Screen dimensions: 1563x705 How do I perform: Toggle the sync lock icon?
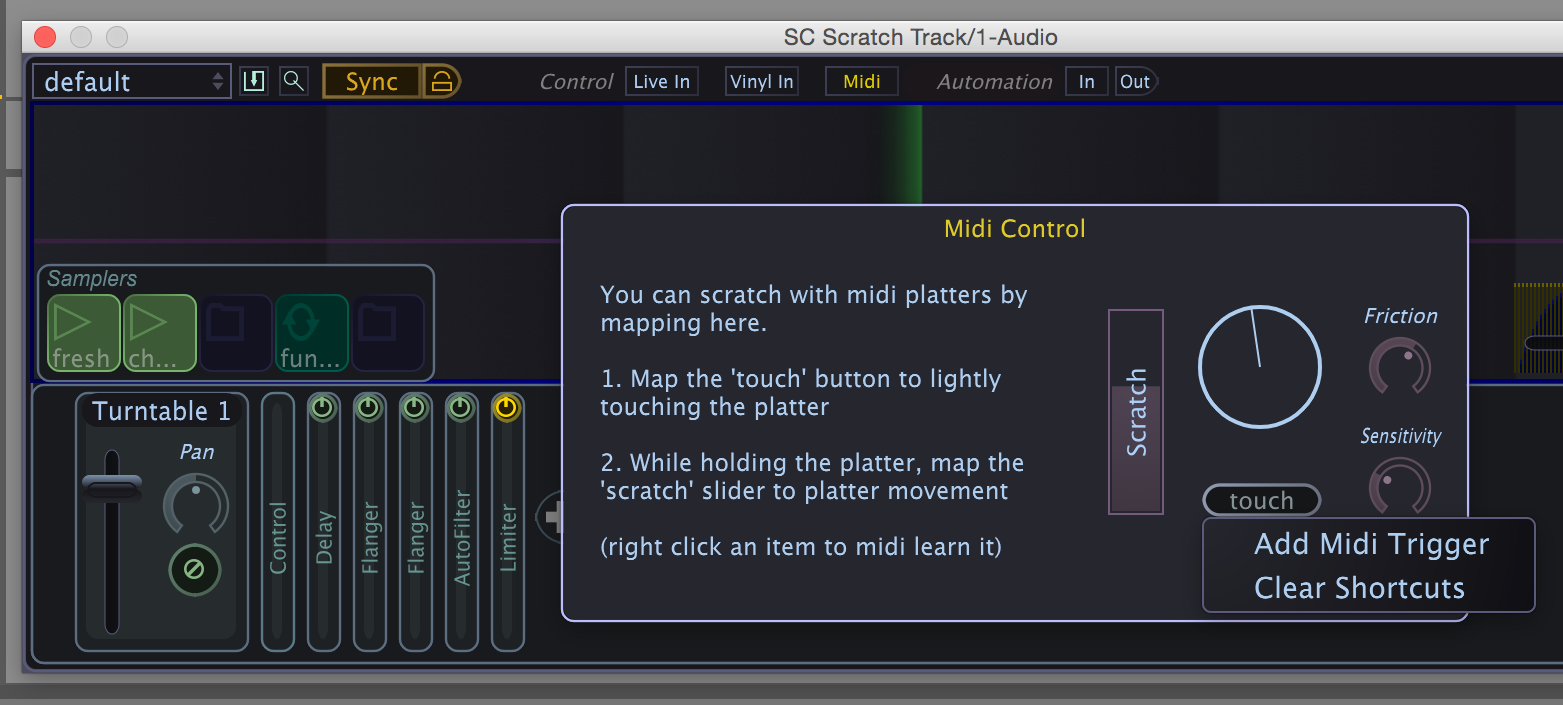[x=442, y=82]
